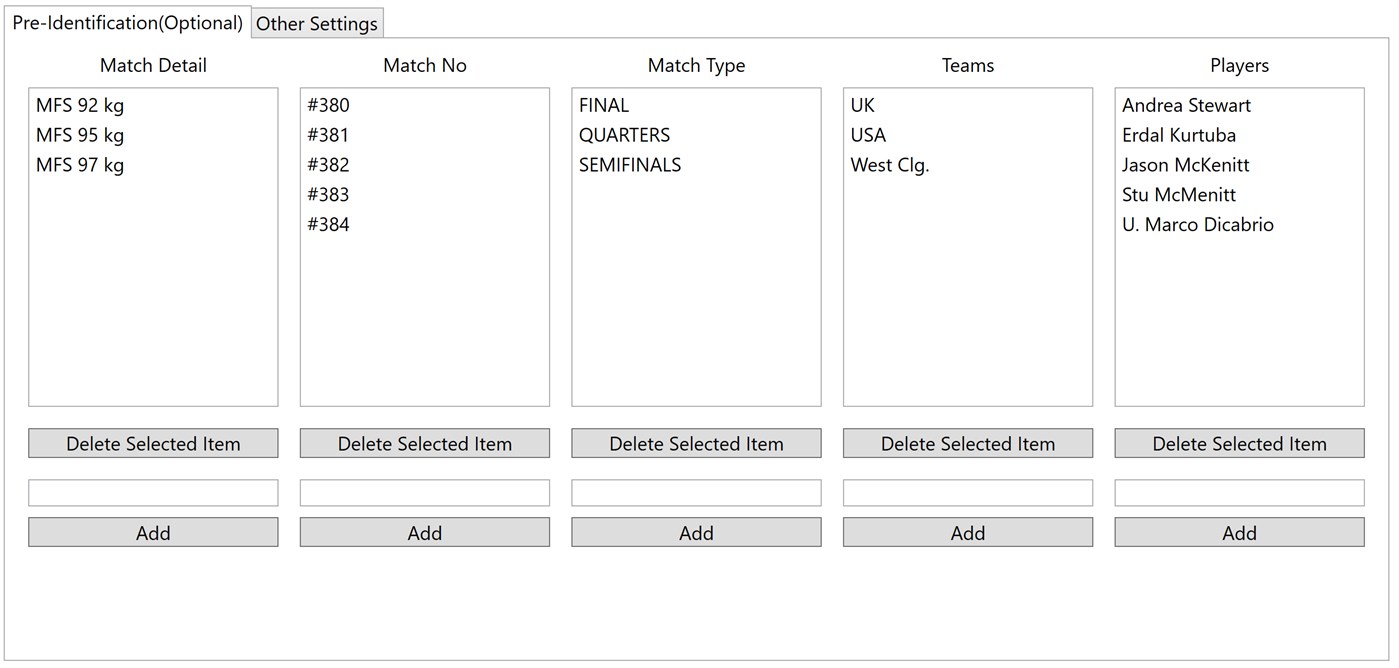
Task: Click Delete Selected Item under Match Detail
Action: tap(152, 443)
